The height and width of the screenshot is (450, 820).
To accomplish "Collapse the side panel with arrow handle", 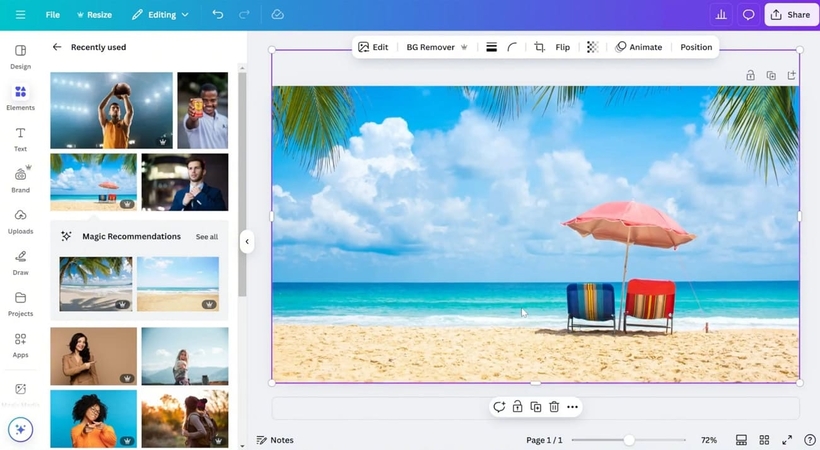I will tap(247, 242).
